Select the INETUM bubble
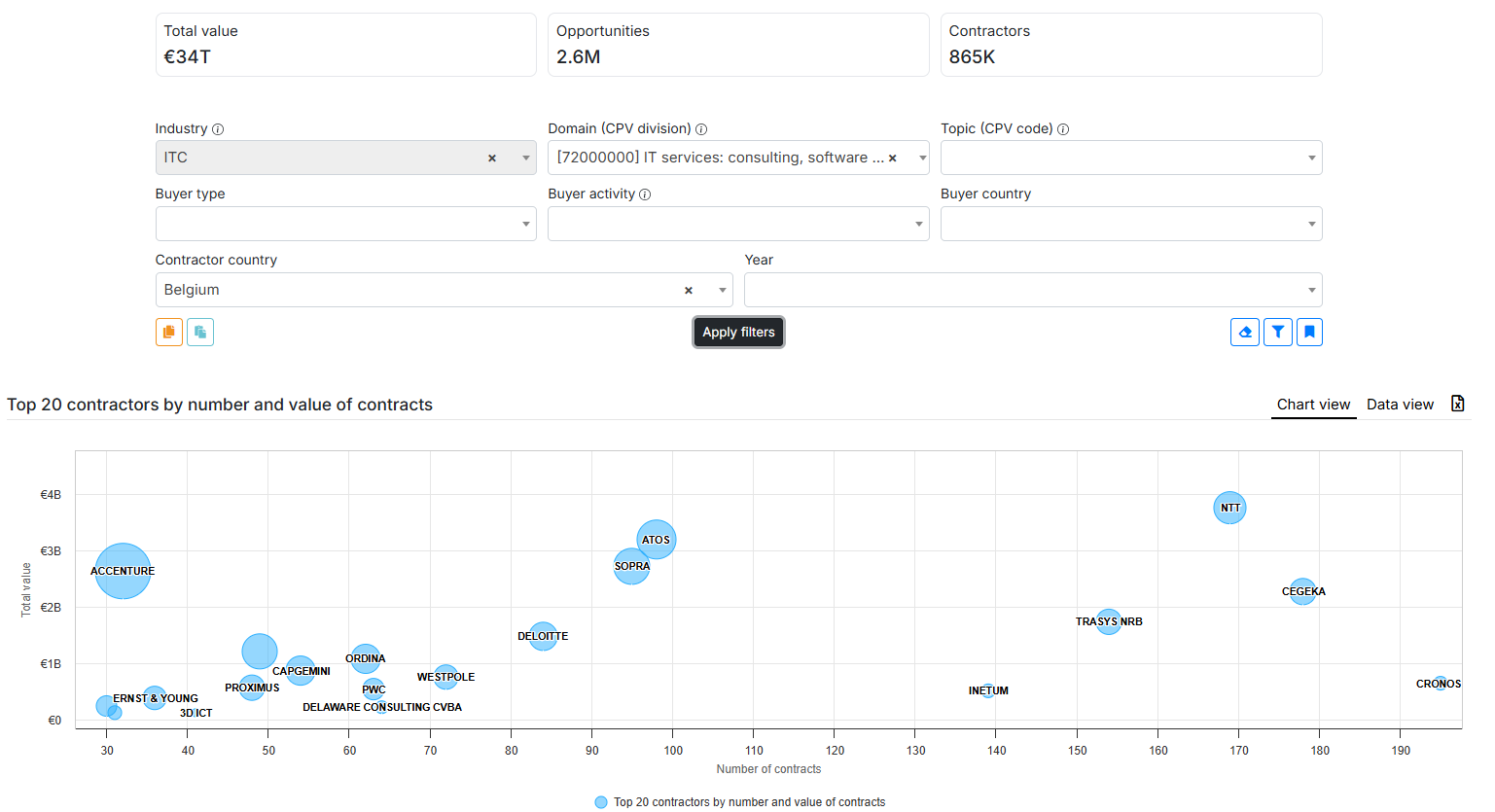Screen dimensions: 1495x812 [988, 690]
